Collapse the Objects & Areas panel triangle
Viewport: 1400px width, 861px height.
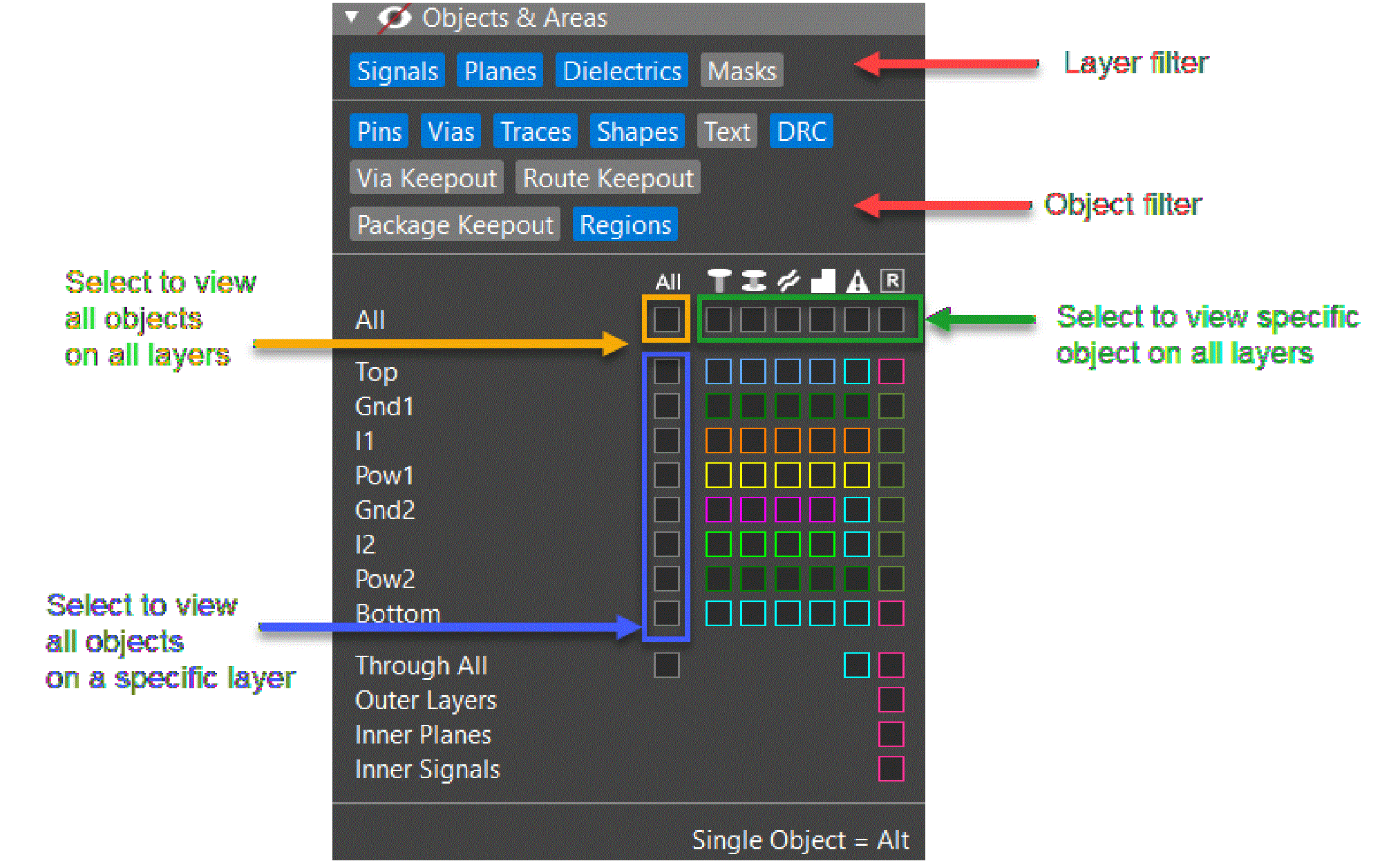[x=352, y=16]
